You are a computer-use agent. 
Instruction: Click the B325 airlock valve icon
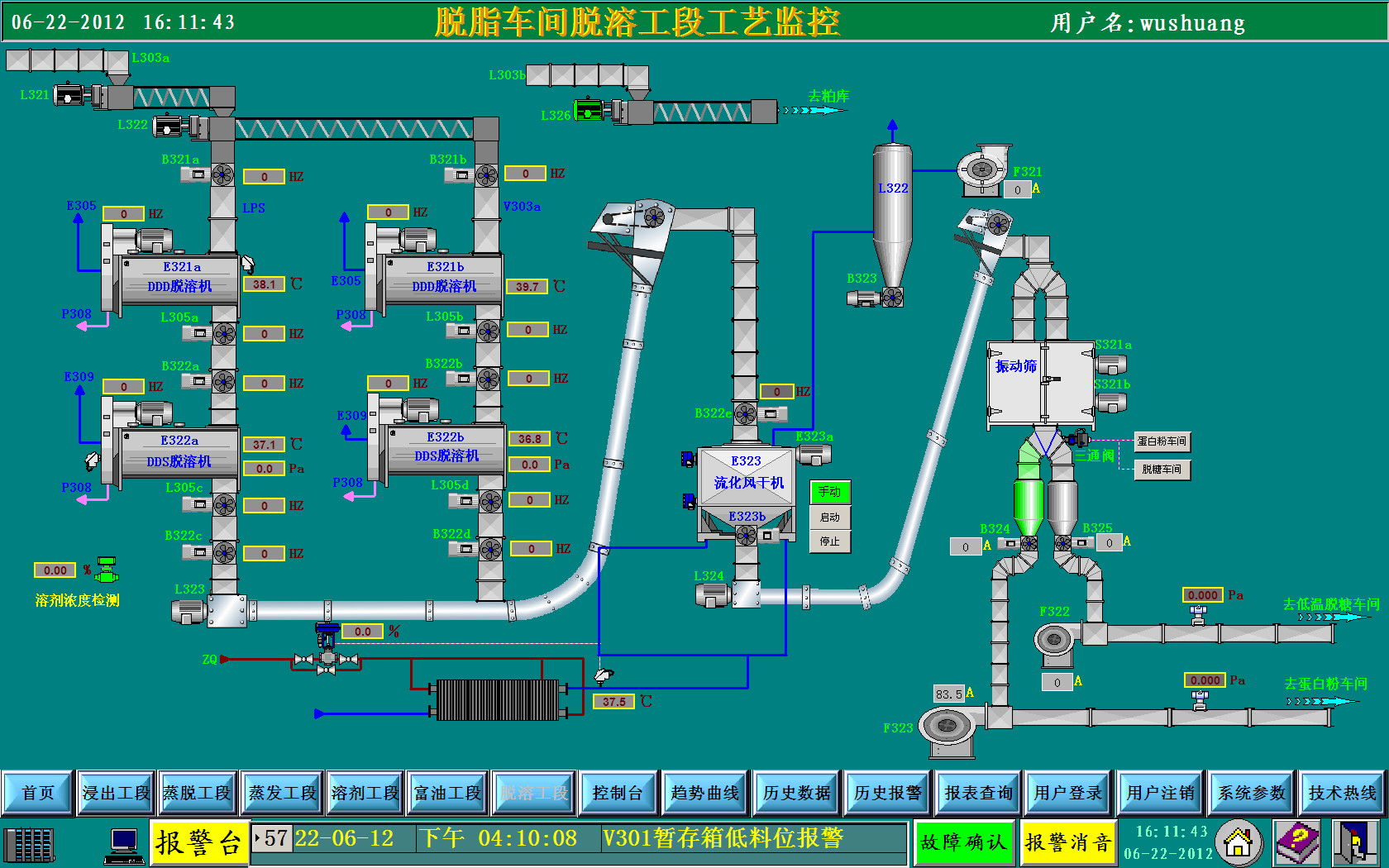click(1063, 543)
